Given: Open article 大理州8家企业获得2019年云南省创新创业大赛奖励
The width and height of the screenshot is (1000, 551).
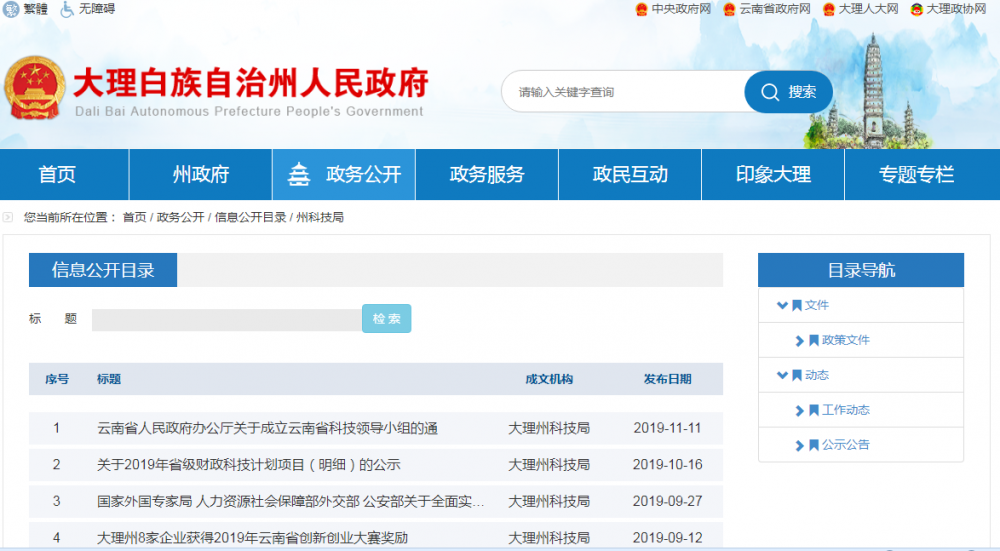Looking at the screenshot, I should click(253, 538).
